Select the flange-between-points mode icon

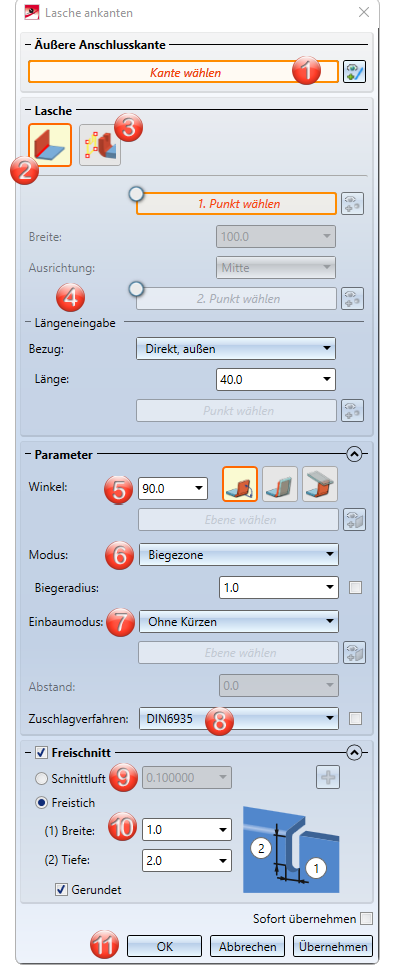(100, 145)
